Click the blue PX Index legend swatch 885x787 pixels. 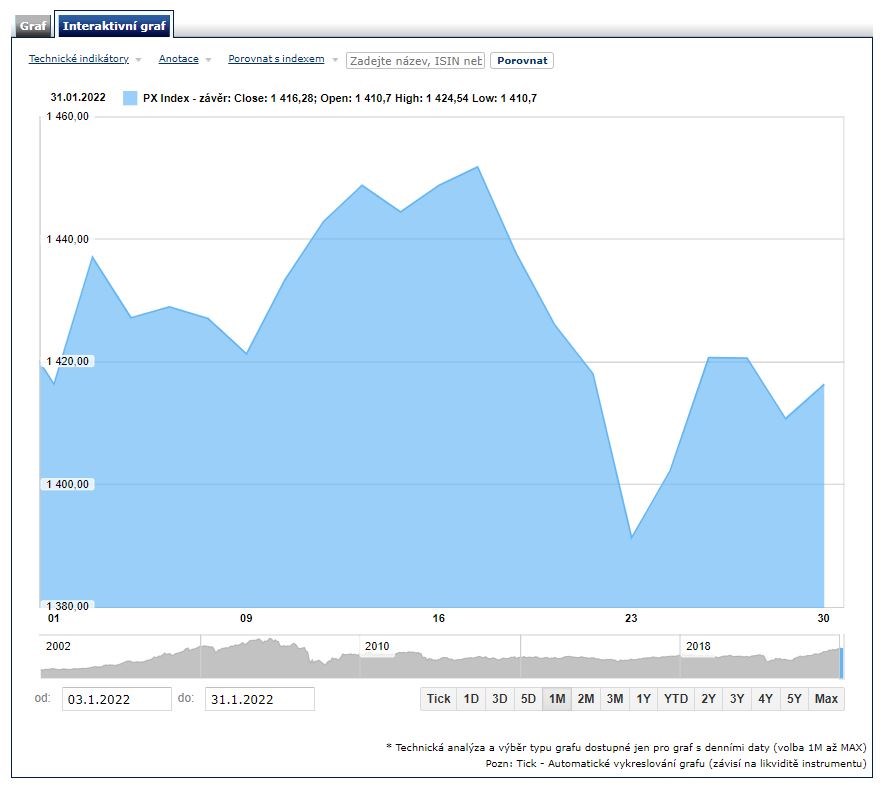(x=130, y=98)
